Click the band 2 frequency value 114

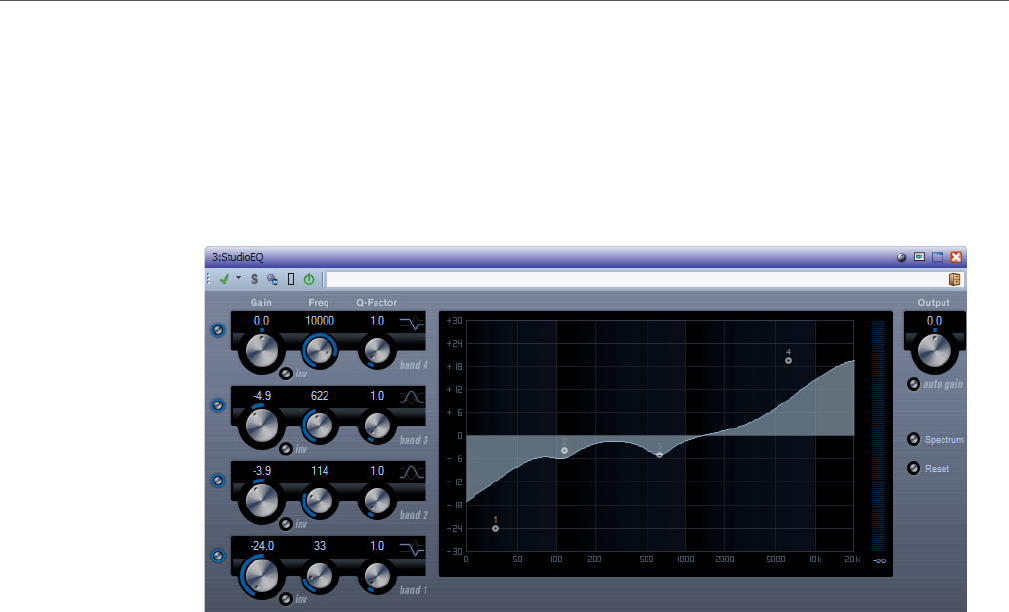point(319,470)
